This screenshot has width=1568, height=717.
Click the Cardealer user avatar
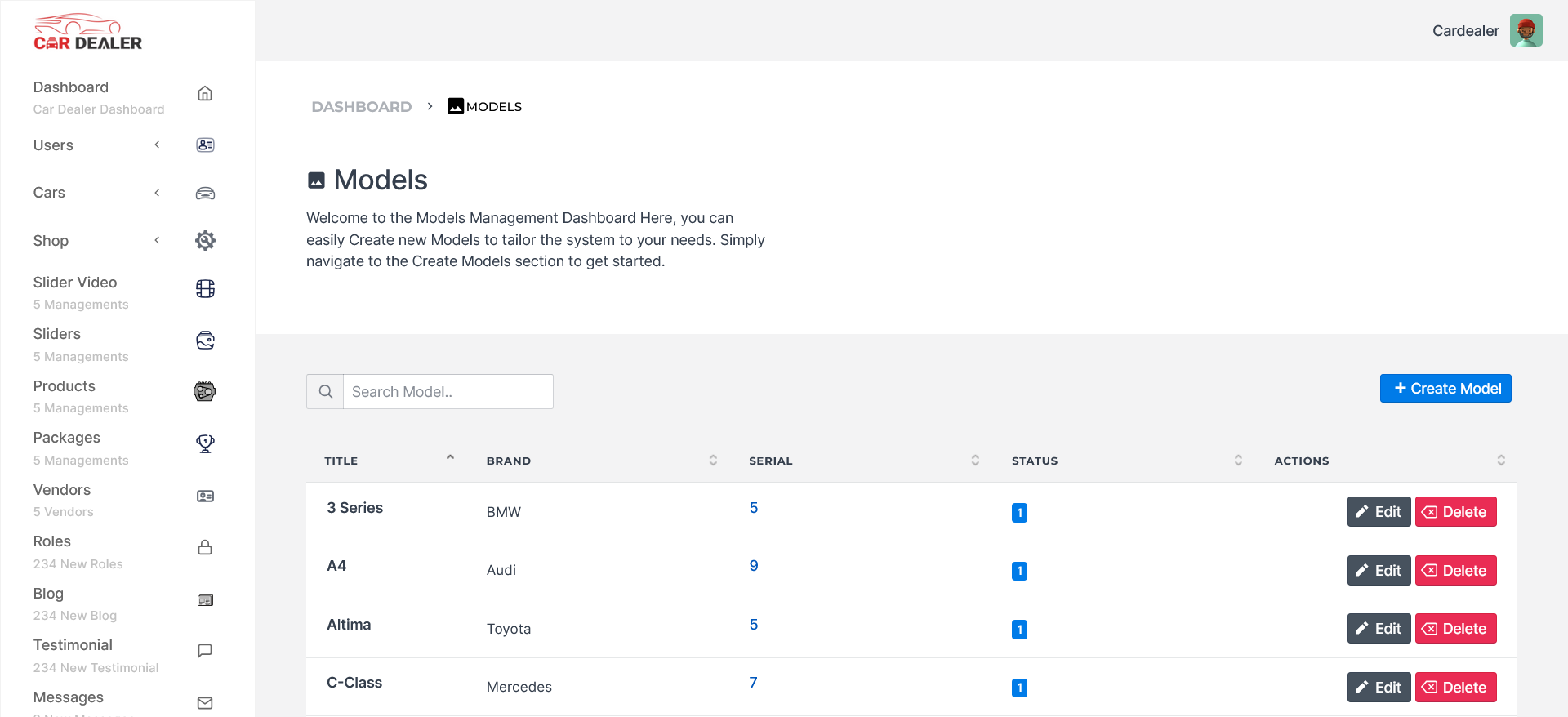1526,31
